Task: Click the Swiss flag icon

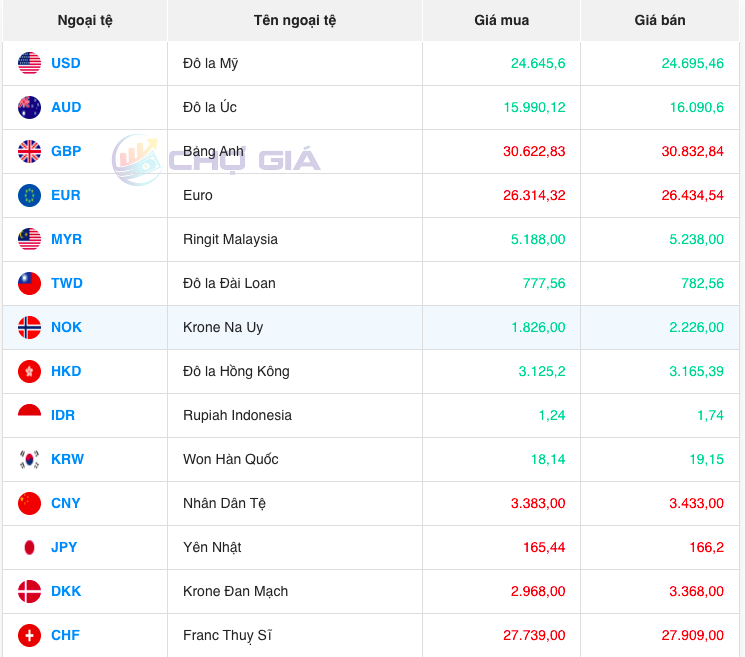Action: tap(29, 635)
